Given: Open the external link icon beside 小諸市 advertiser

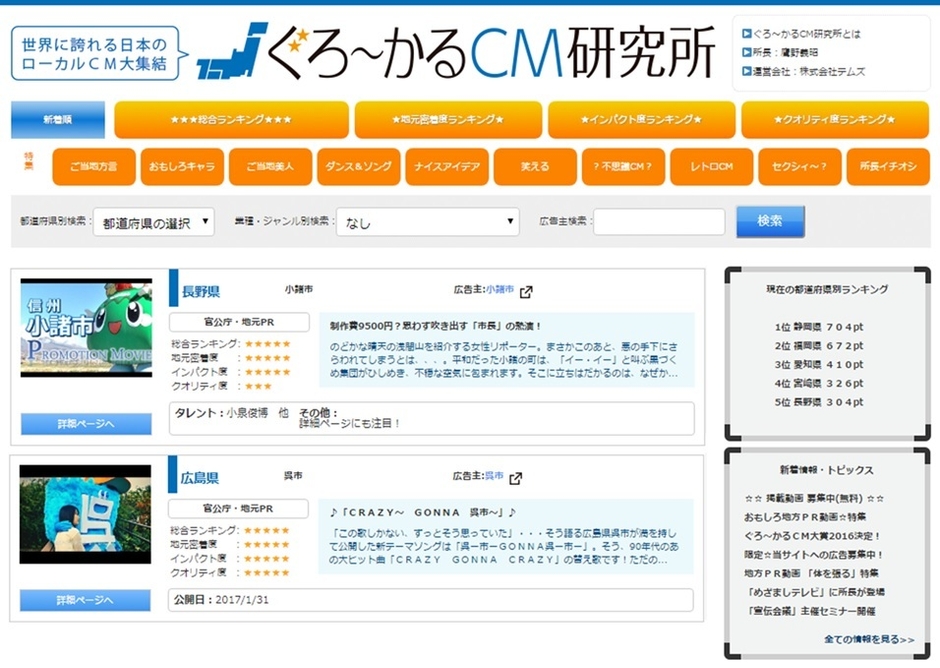Looking at the screenshot, I should click(x=527, y=293).
